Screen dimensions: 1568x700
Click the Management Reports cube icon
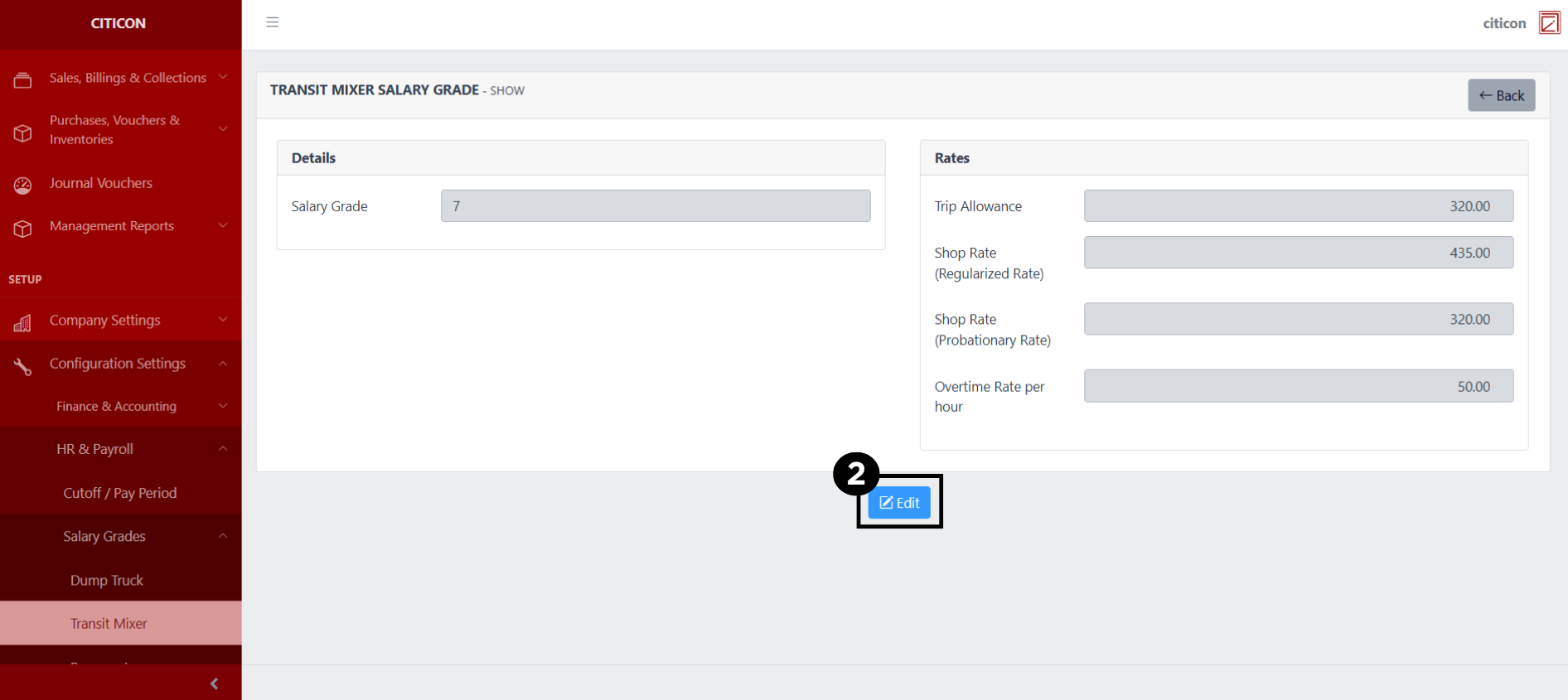point(22,228)
